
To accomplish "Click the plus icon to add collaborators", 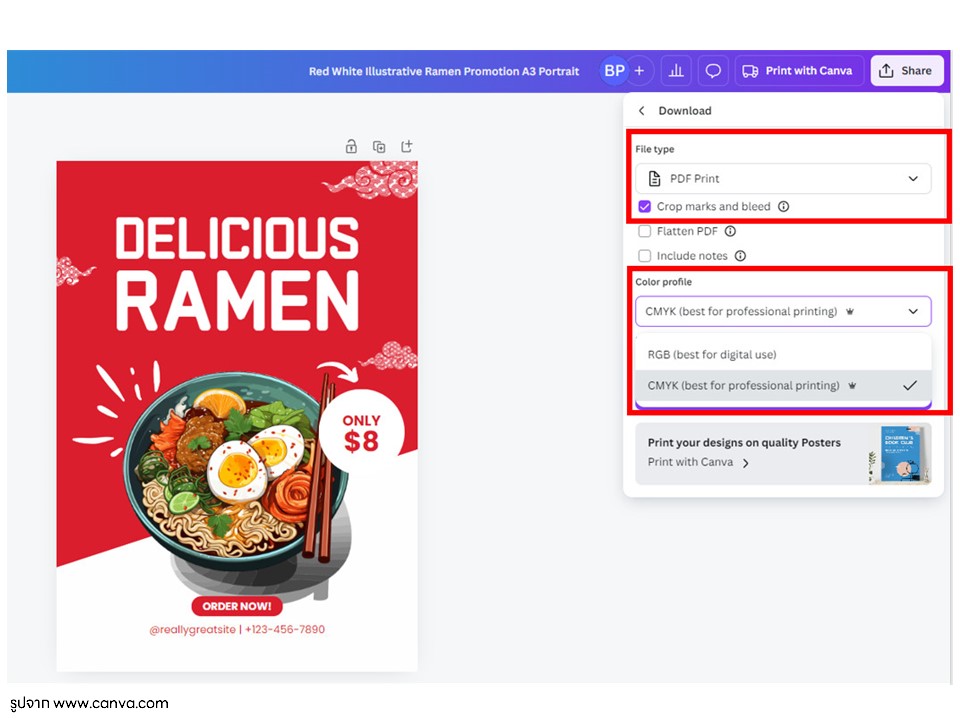I will 639,71.
